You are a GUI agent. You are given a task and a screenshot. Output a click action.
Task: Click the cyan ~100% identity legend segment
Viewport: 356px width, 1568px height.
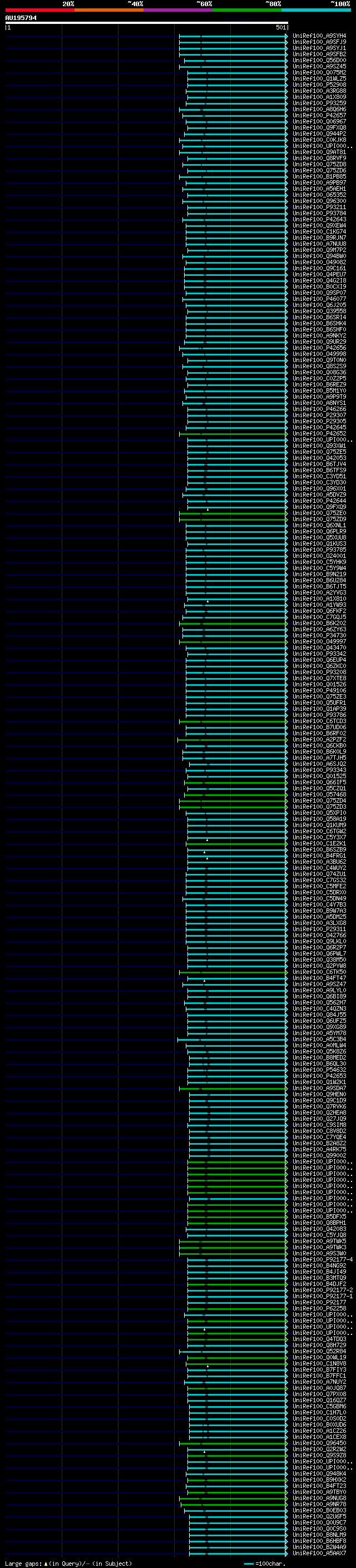tap(316, 10)
